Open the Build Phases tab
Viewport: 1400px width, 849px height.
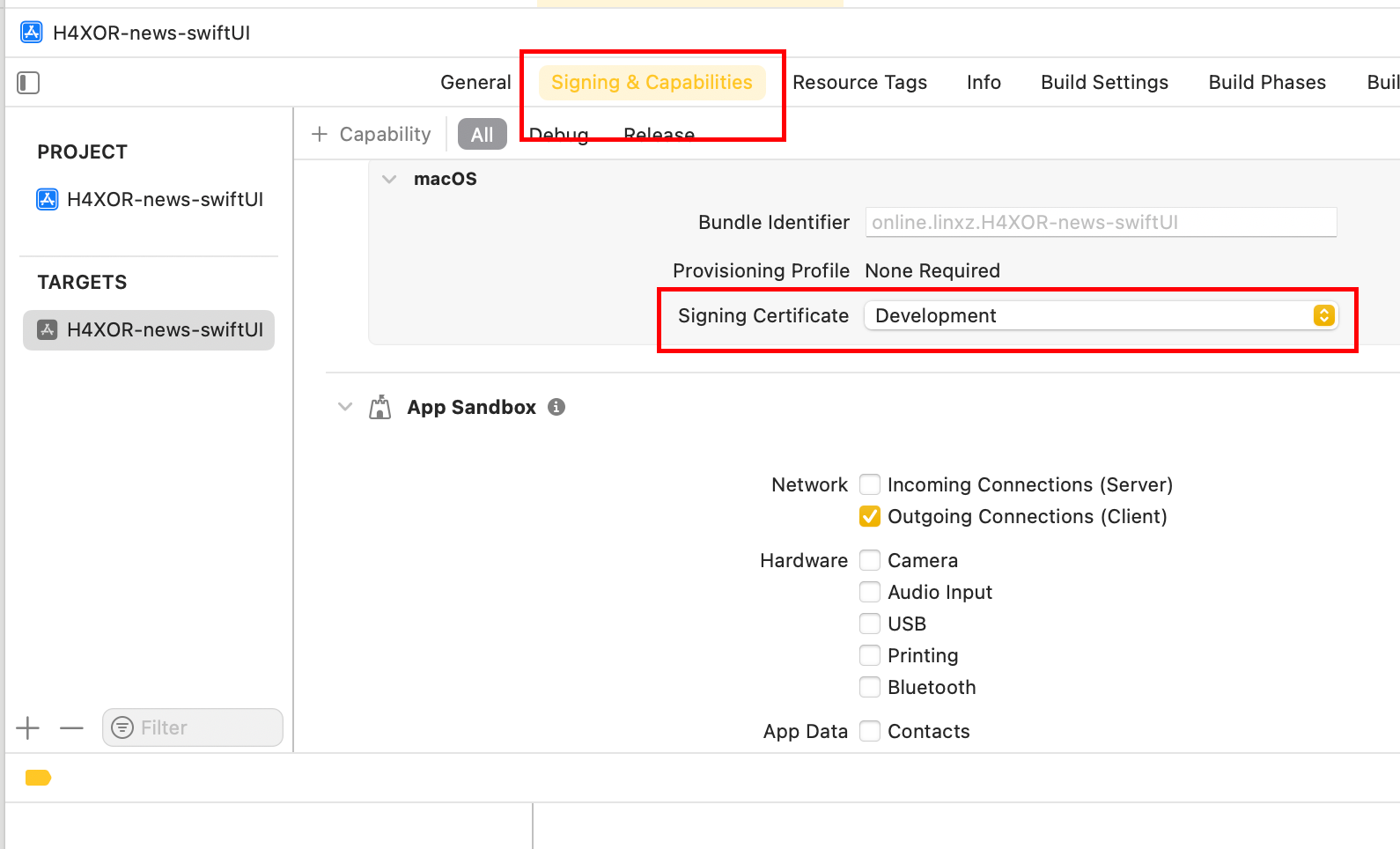1267,82
